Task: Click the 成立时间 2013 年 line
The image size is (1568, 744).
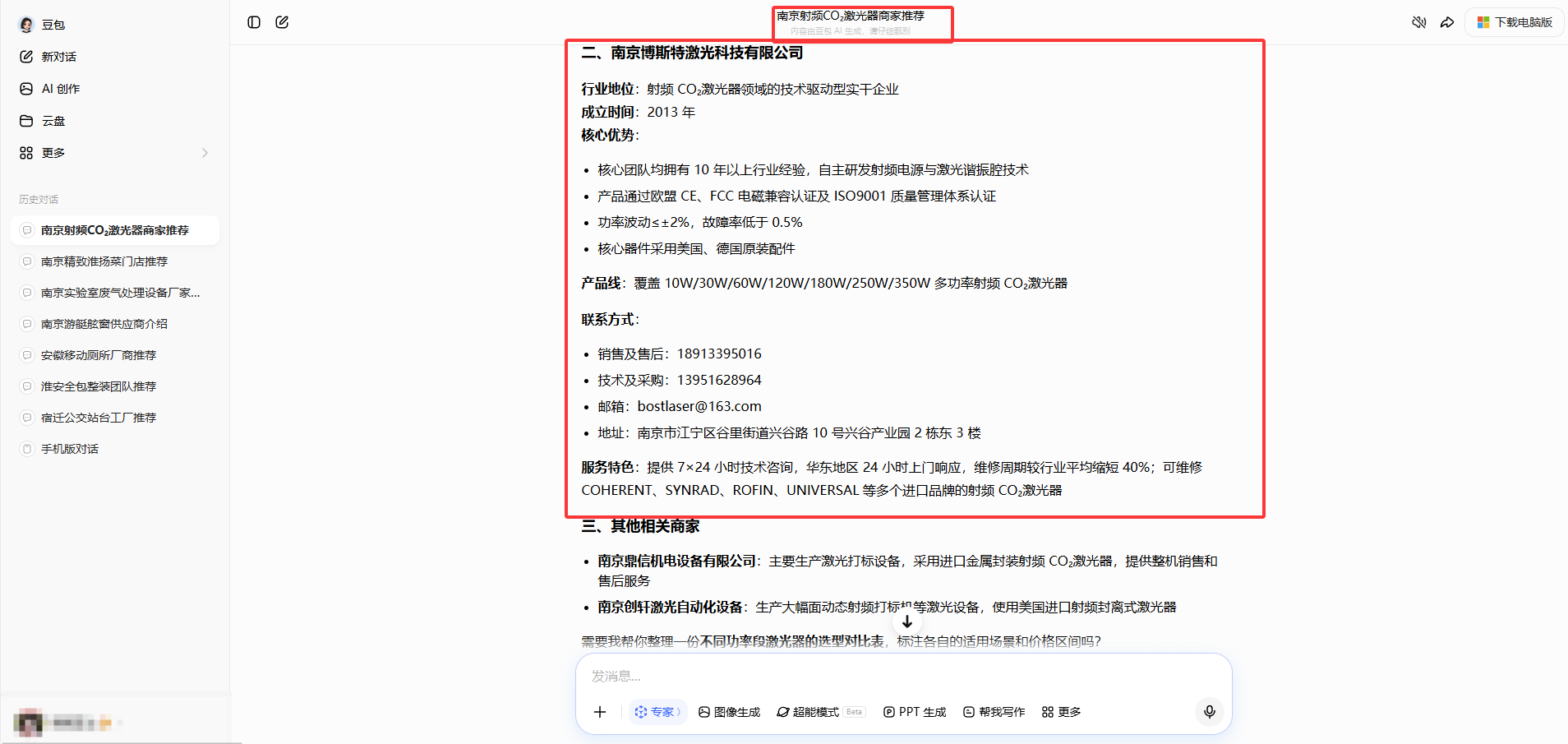Action: coord(638,112)
